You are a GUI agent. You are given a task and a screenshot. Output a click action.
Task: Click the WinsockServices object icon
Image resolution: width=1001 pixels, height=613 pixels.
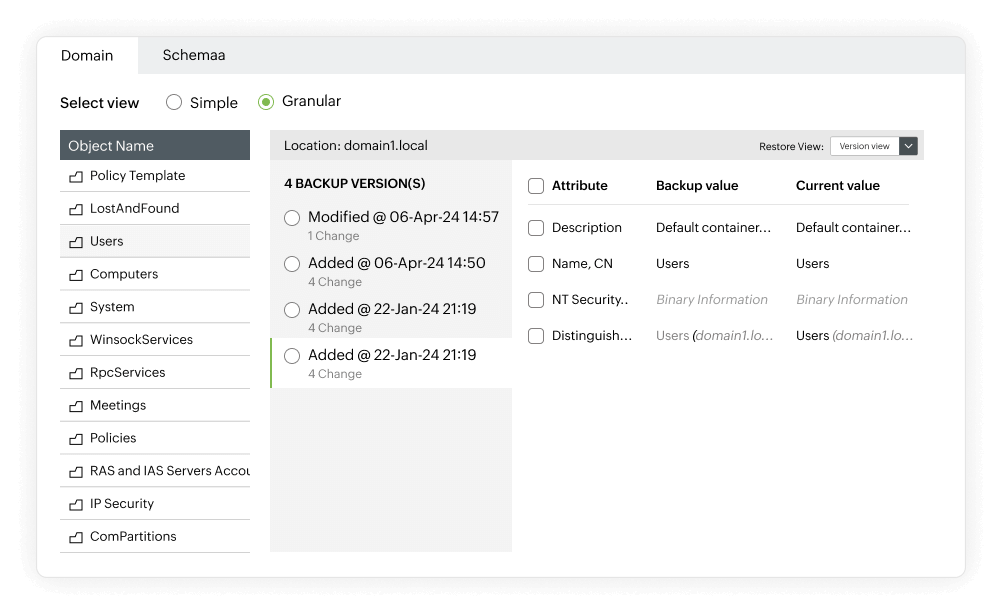point(75,339)
